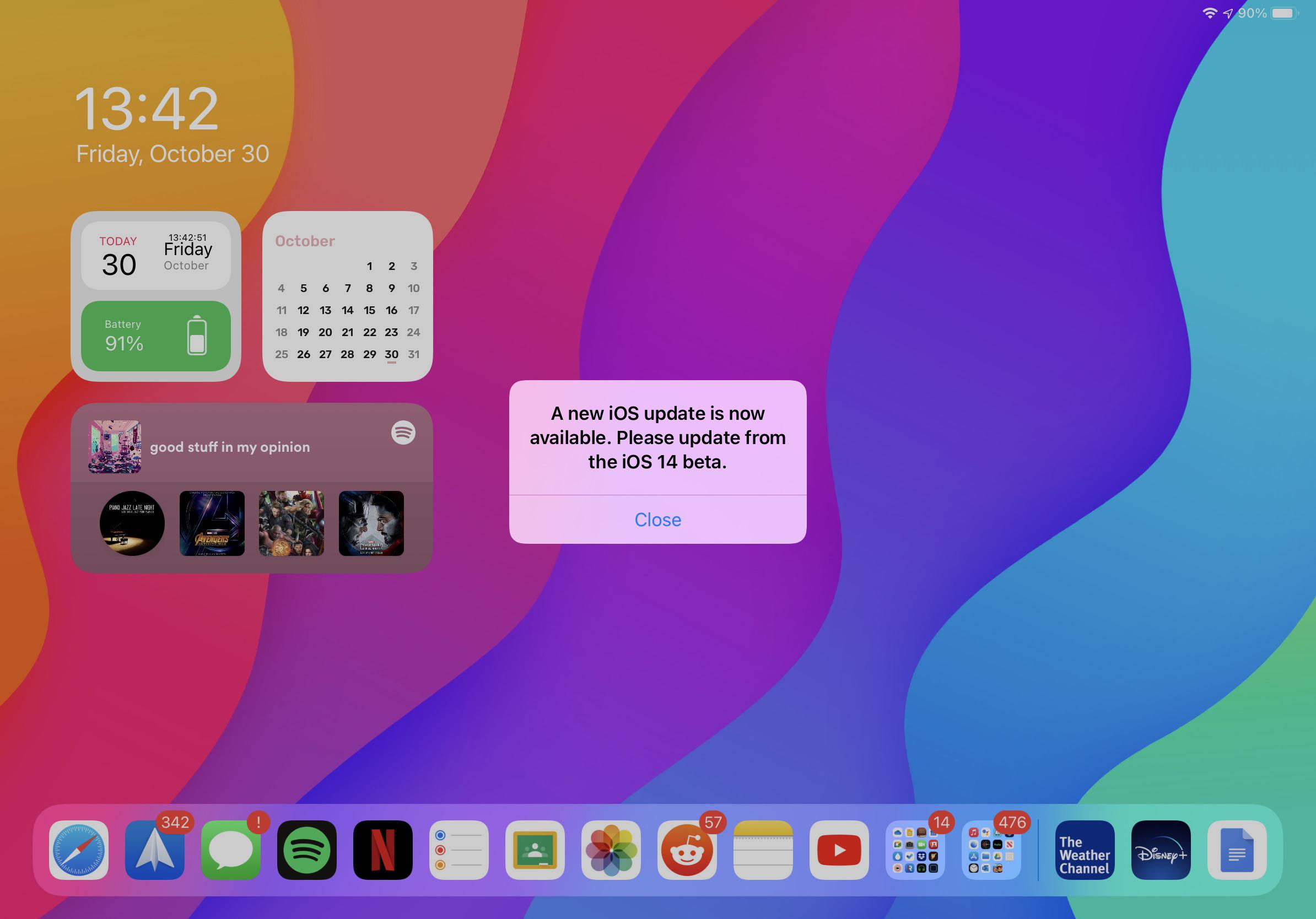
Task: Launch Disney+ from the dock
Action: (1161, 850)
